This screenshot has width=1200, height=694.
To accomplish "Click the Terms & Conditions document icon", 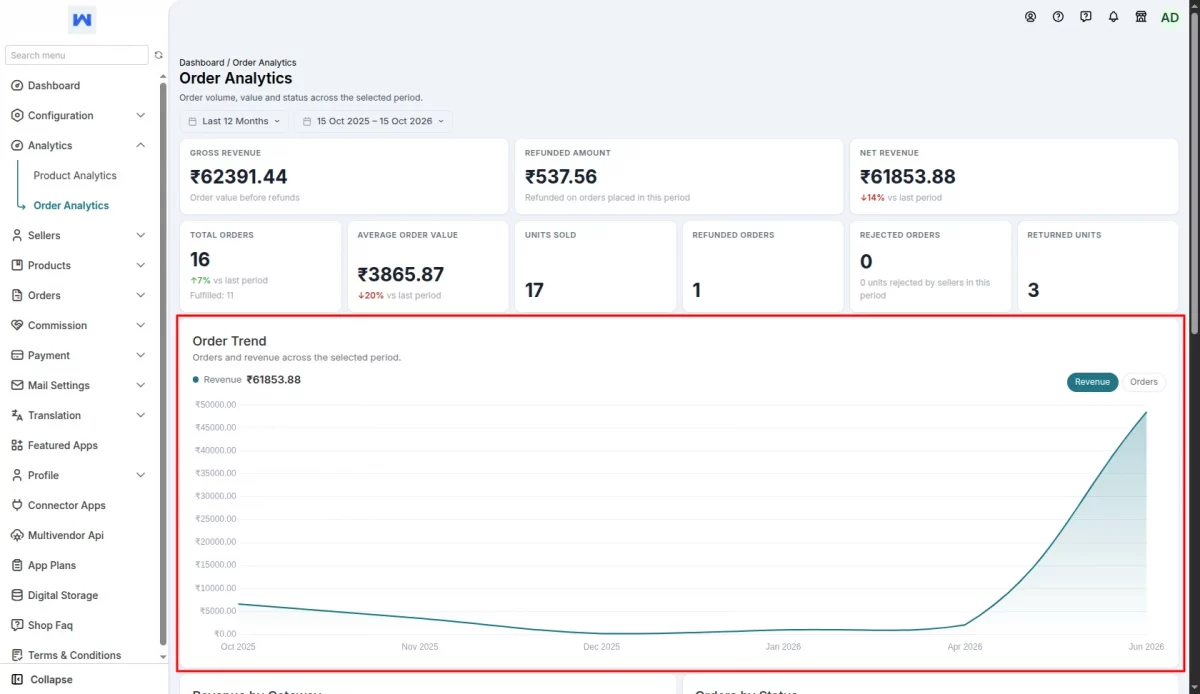I will click(x=17, y=656).
